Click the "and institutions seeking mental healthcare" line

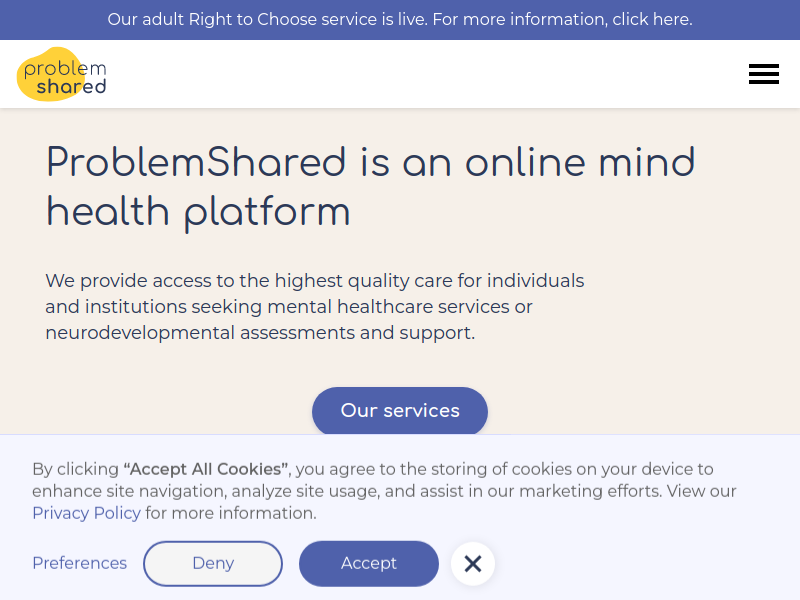289,307
